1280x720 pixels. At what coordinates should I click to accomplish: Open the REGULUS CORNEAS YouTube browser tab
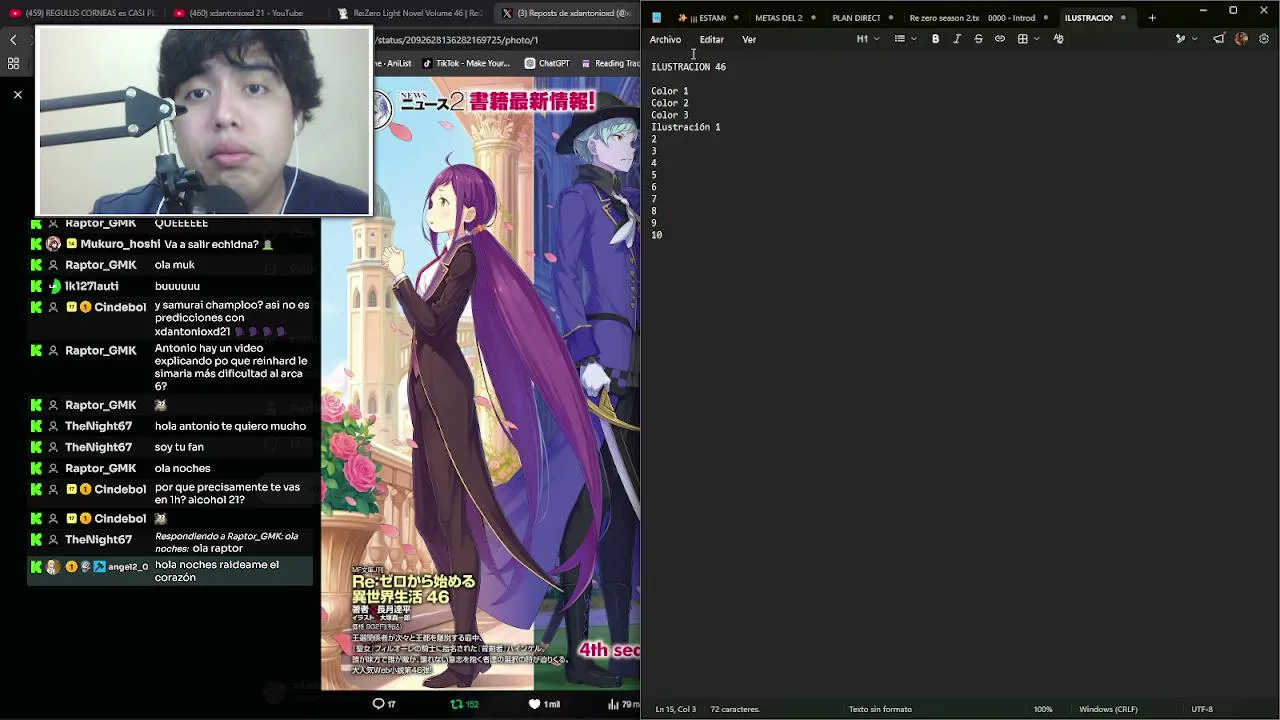point(82,13)
